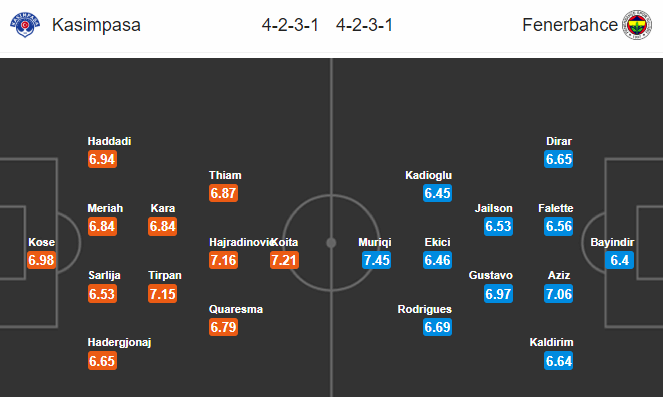Select Muriqi's 7.45 rating badge
The width and height of the screenshot is (663, 397).
(x=376, y=260)
